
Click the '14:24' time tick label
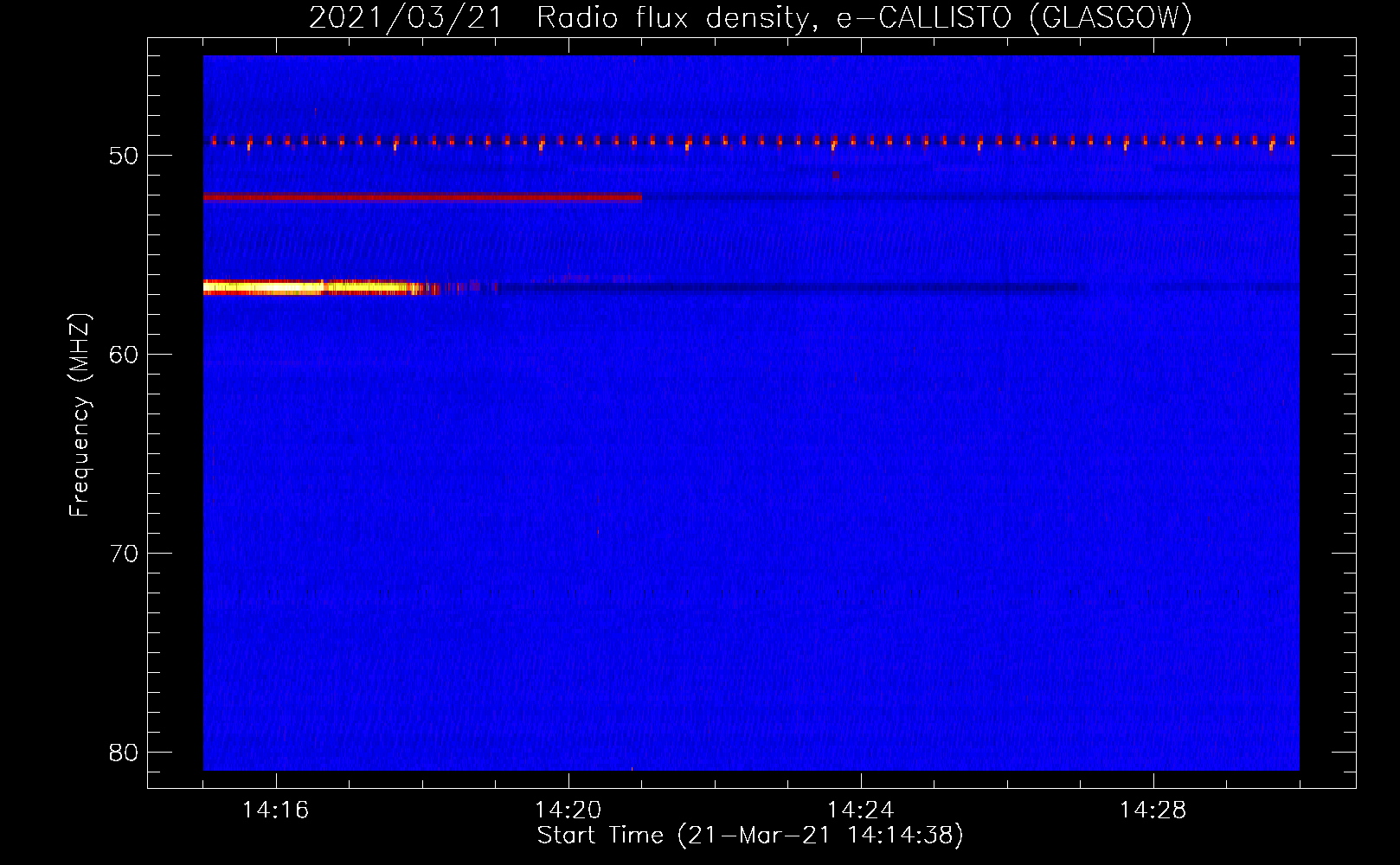(860, 811)
